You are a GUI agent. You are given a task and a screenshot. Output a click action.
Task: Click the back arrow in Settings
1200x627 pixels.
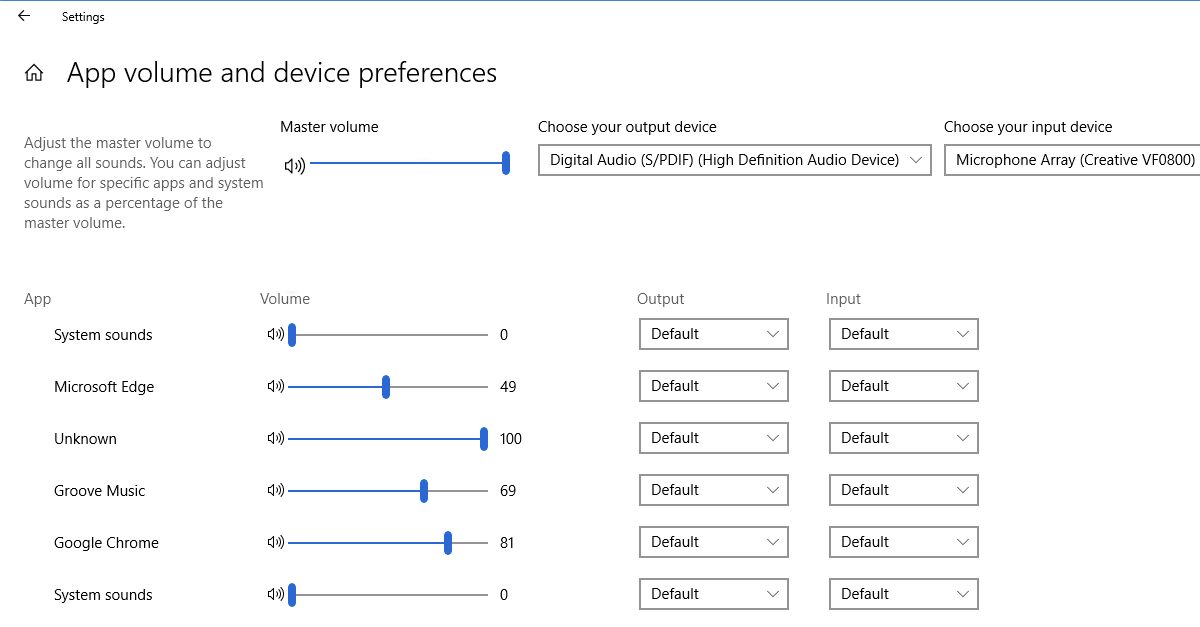pyautogui.click(x=24, y=16)
